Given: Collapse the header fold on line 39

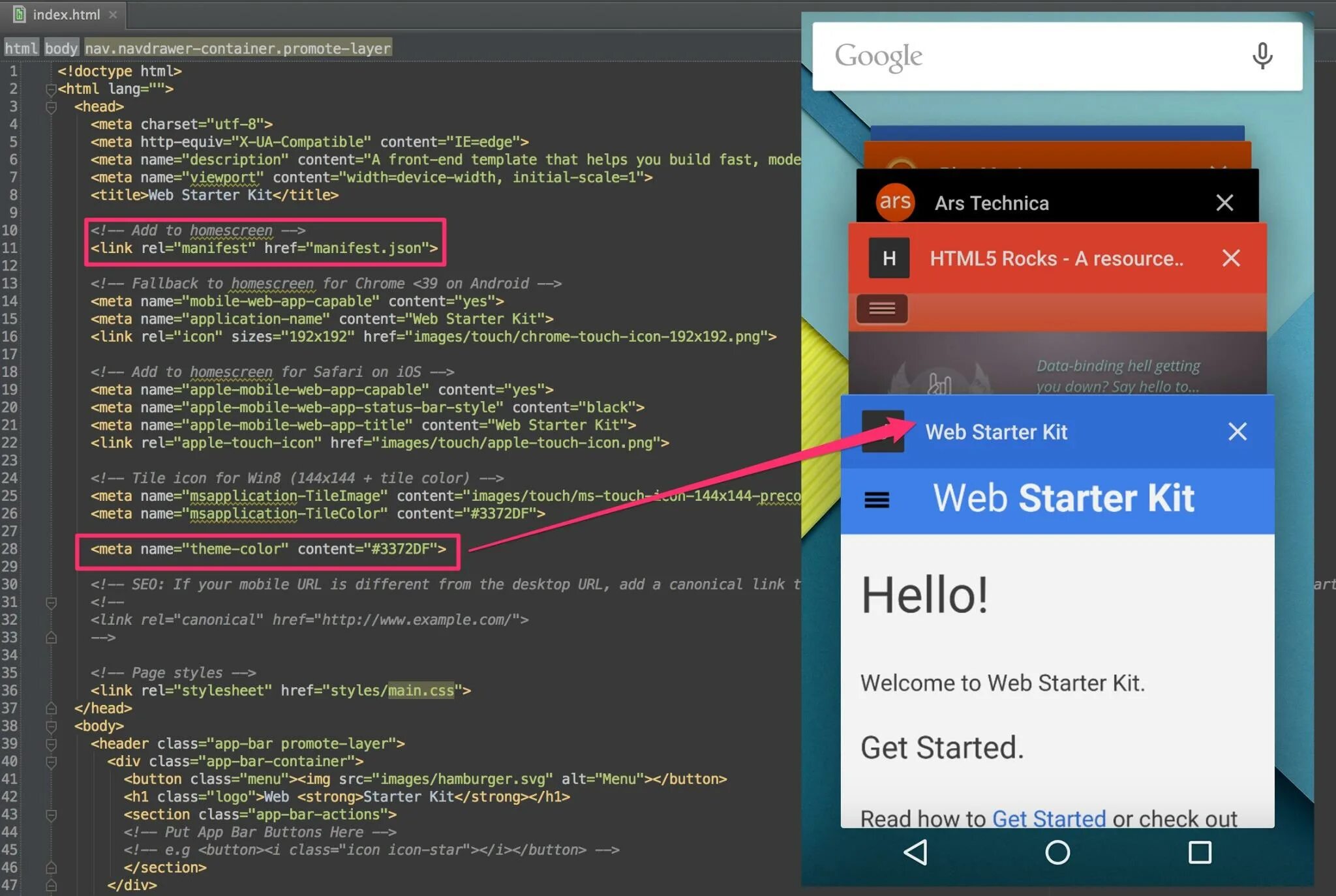Looking at the screenshot, I should (51, 744).
